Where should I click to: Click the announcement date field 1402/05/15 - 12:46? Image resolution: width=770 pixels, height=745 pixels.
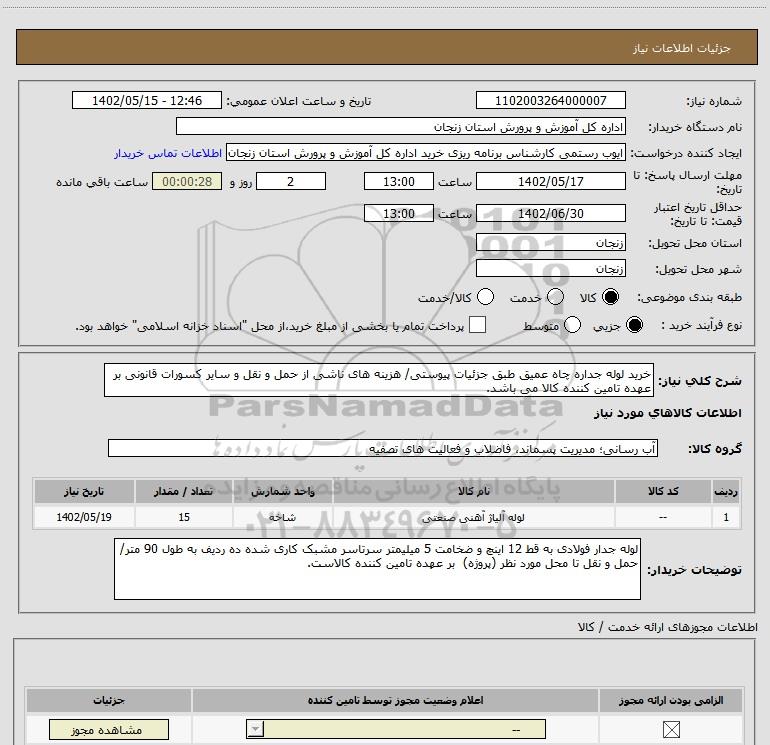click(x=147, y=100)
